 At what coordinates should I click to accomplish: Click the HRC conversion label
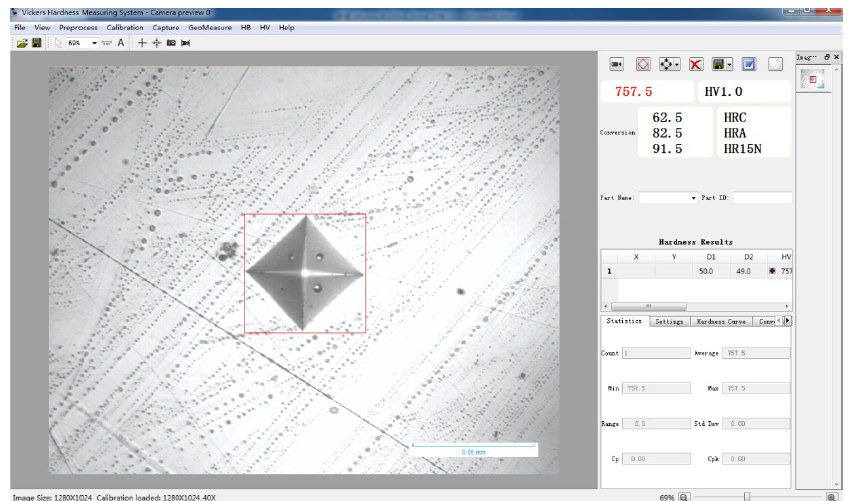pyautogui.click(x=735, y=118)
